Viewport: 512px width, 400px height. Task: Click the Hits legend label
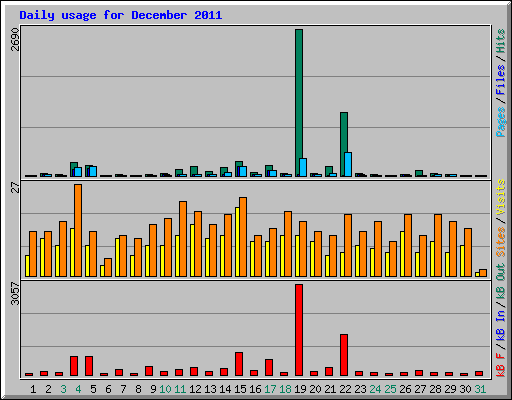click(501, 41)
